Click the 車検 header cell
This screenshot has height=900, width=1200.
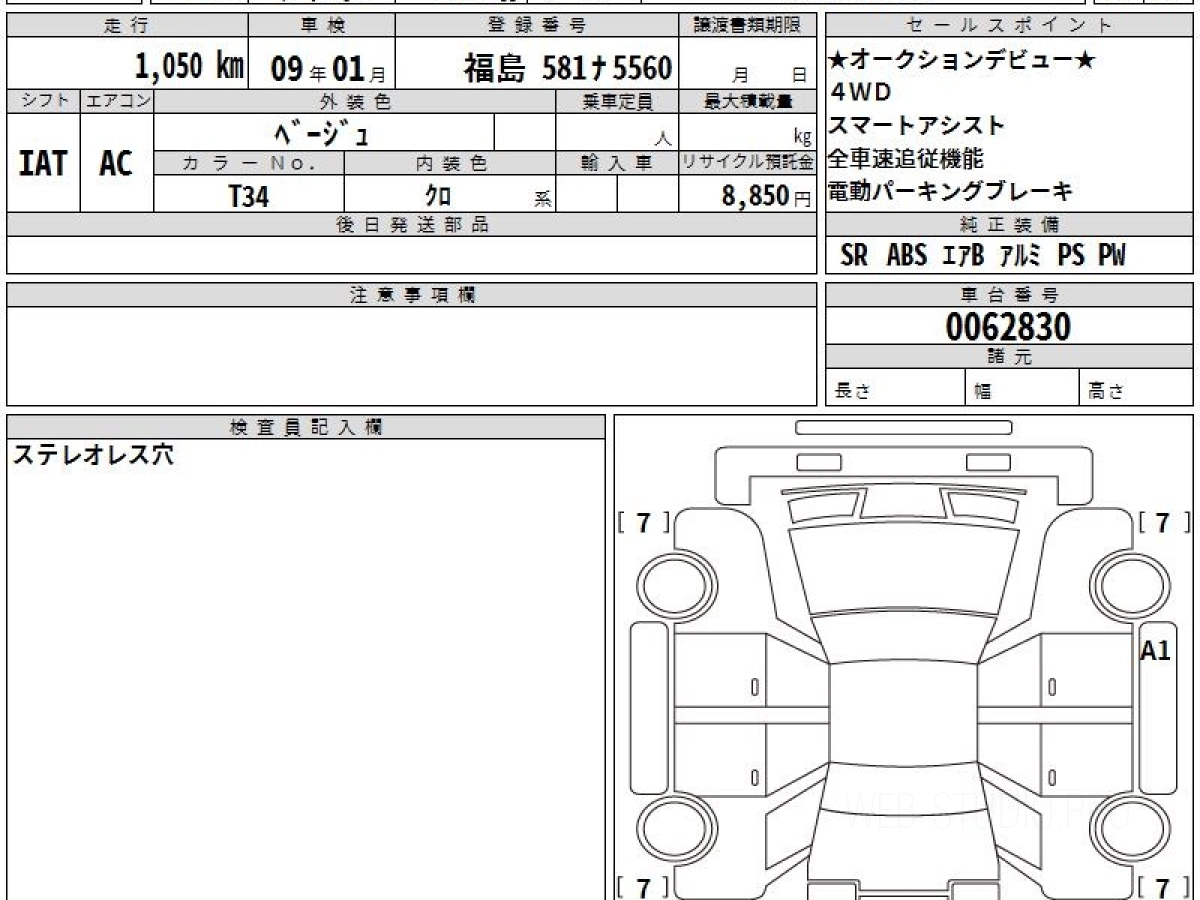pos(321,26)
